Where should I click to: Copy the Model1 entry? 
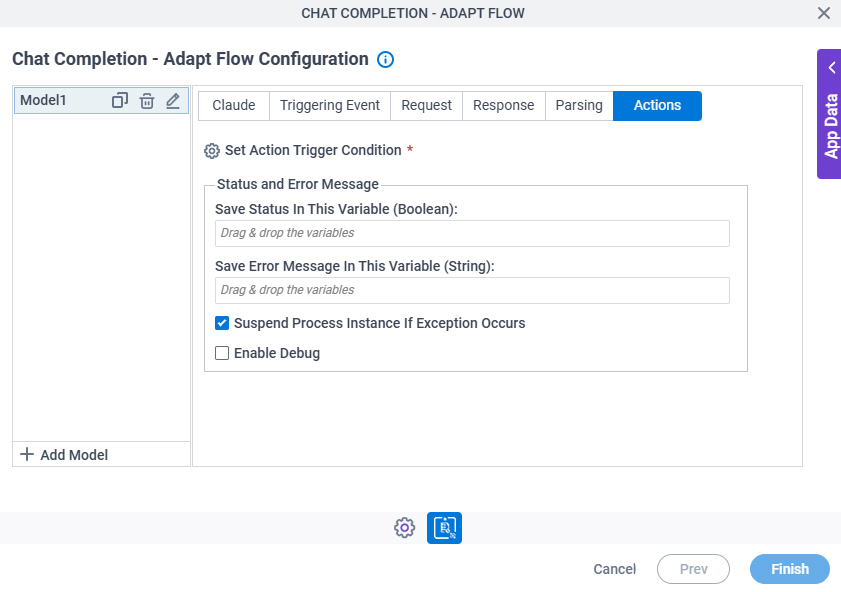pos(120,100)
